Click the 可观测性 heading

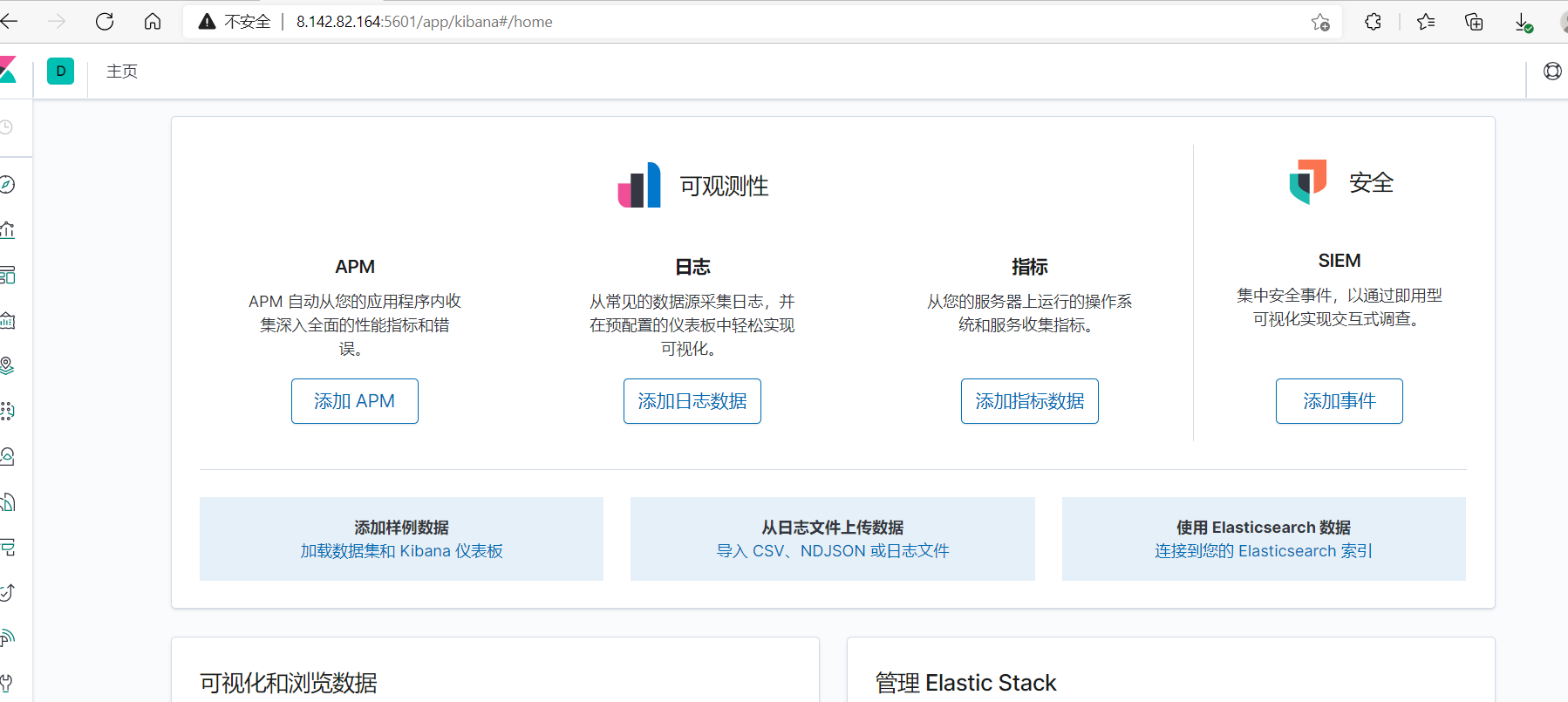click(x=725, y=186)
